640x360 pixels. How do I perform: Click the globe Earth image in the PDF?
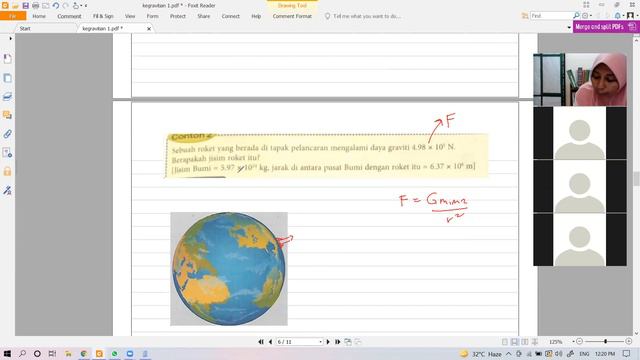[x=229, y=269]
